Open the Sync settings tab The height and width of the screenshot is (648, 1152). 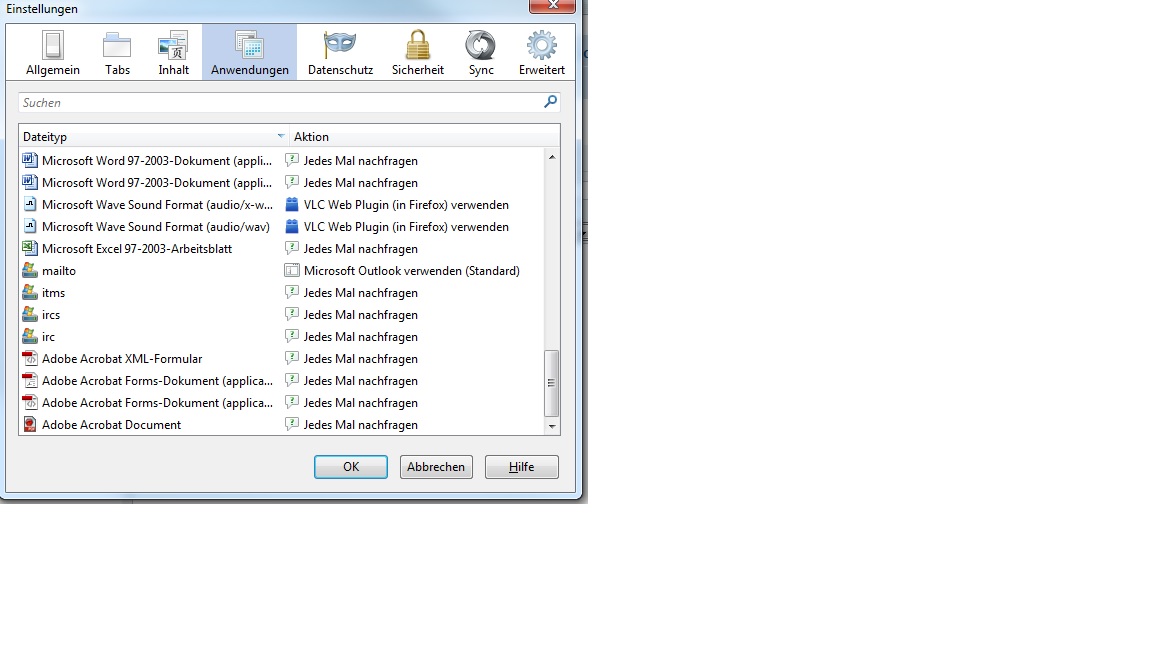click(481, 53)
